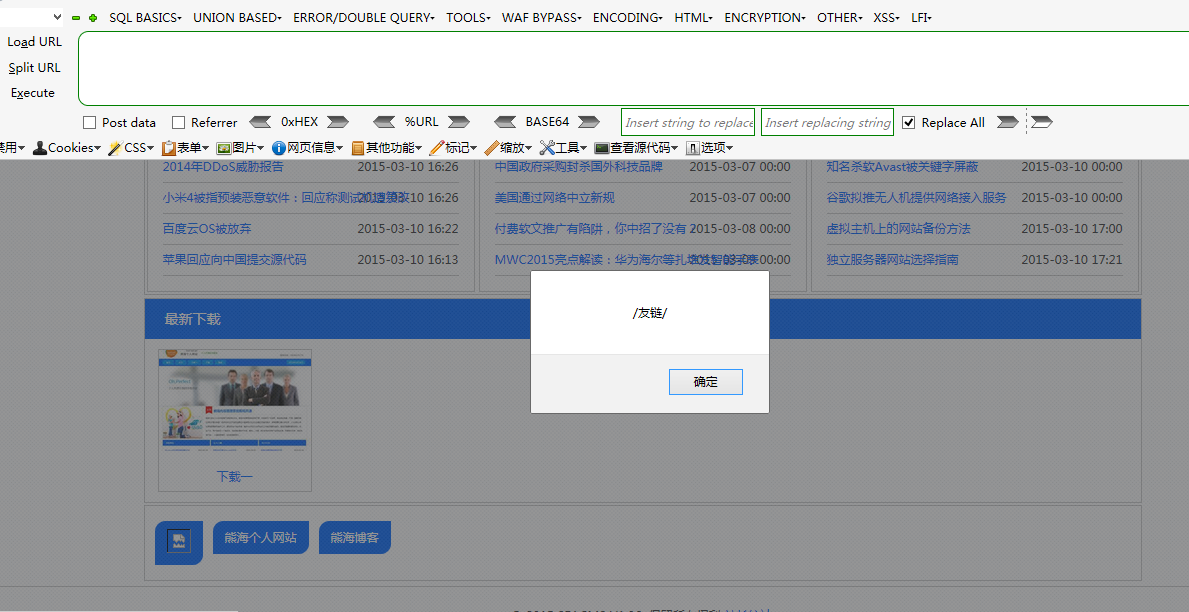Focus the Insert string to replace field
Screen dimensions: 1189x612
(x=688, y=122)
